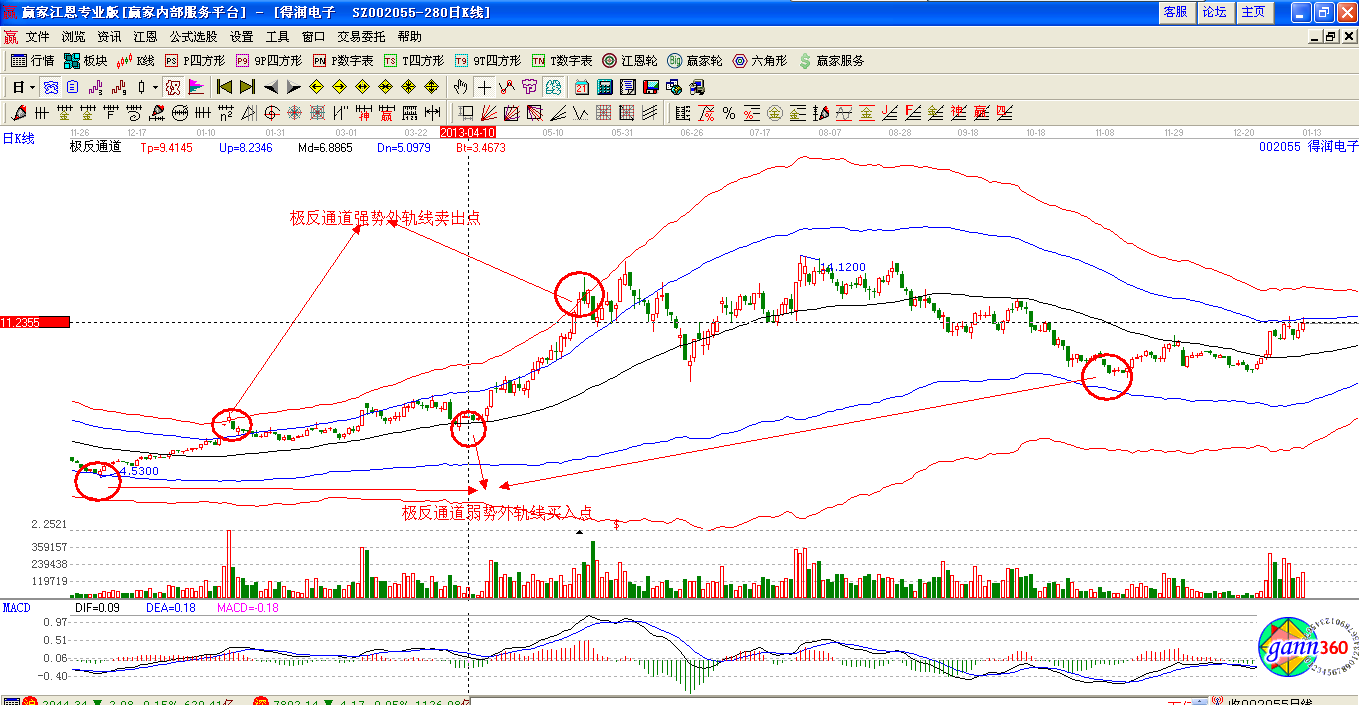Toggle the crosshair cursor button

[x=484, y=87]
